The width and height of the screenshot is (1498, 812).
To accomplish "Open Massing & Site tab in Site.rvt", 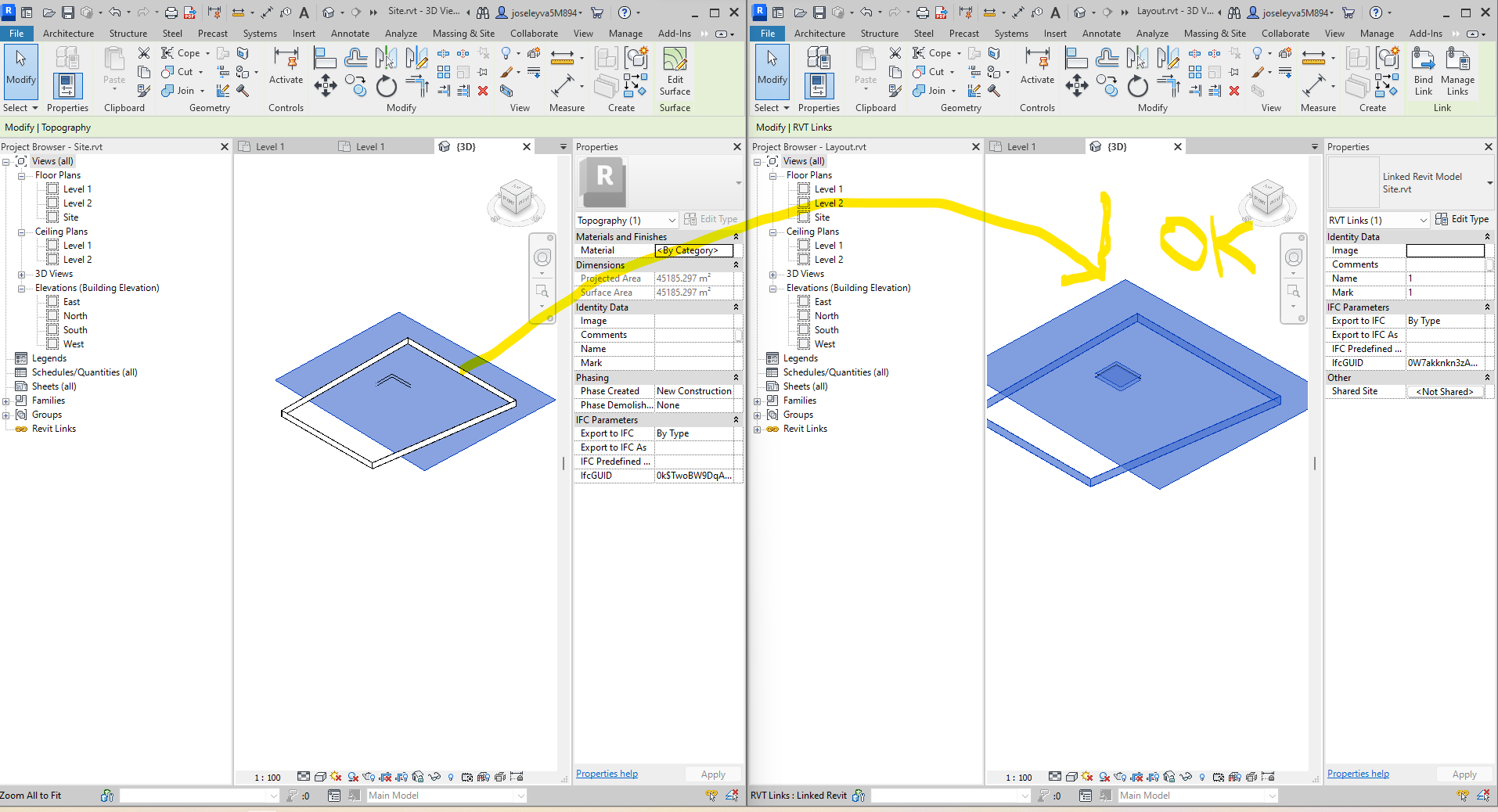I will click(x=463, y=34).
